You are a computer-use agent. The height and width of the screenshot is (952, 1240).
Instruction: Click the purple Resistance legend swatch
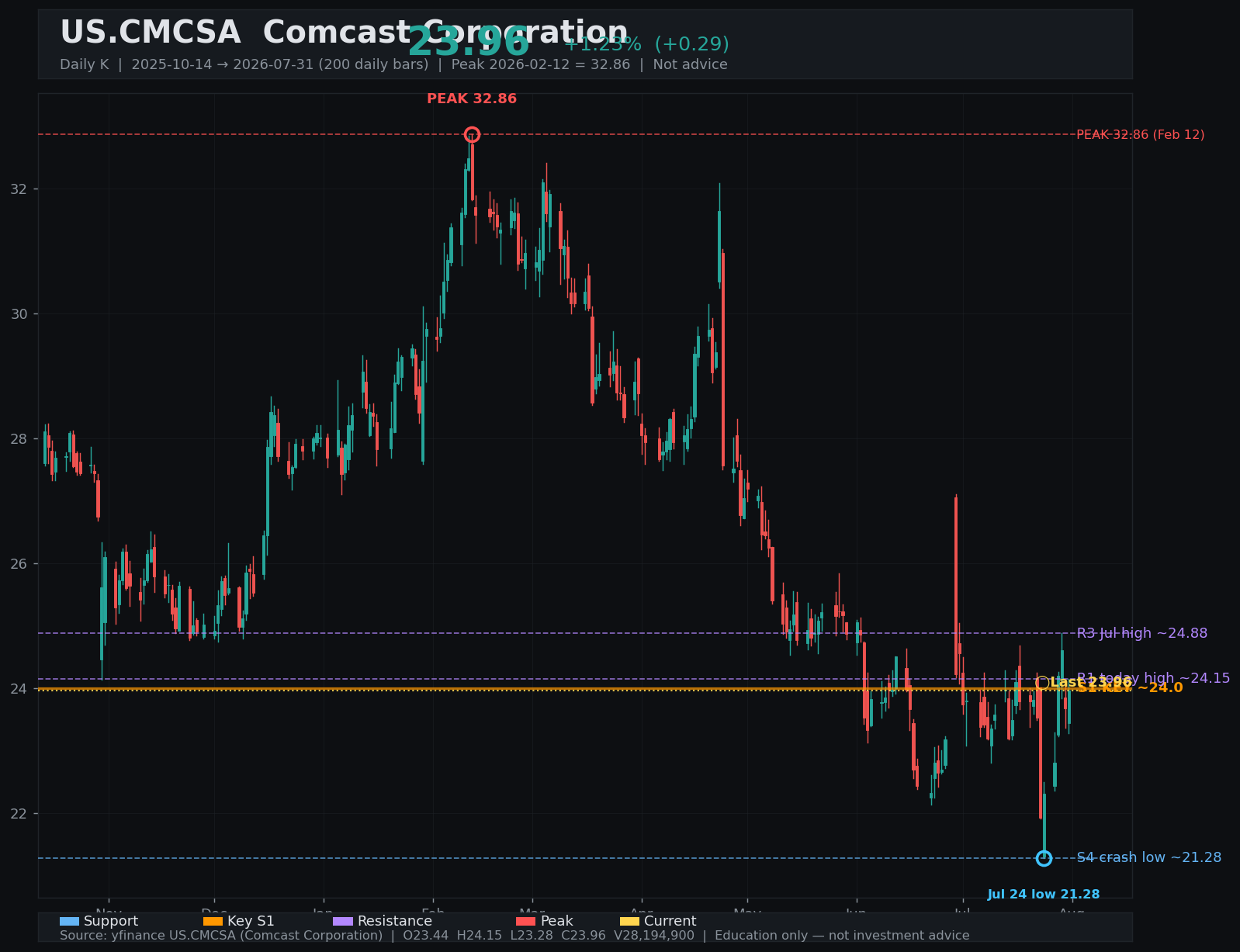point(343,922)
